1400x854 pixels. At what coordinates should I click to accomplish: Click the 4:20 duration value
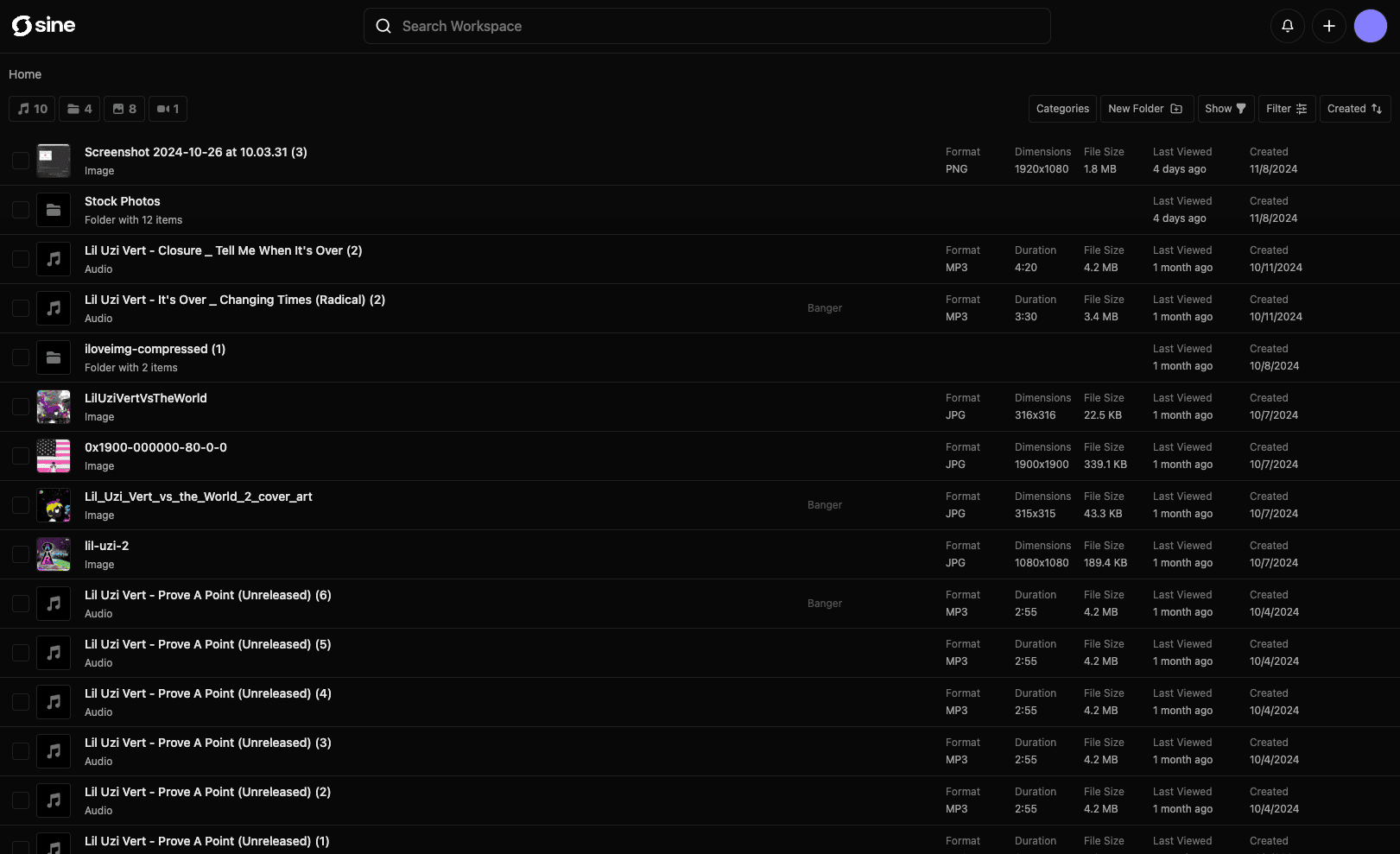1026,268
